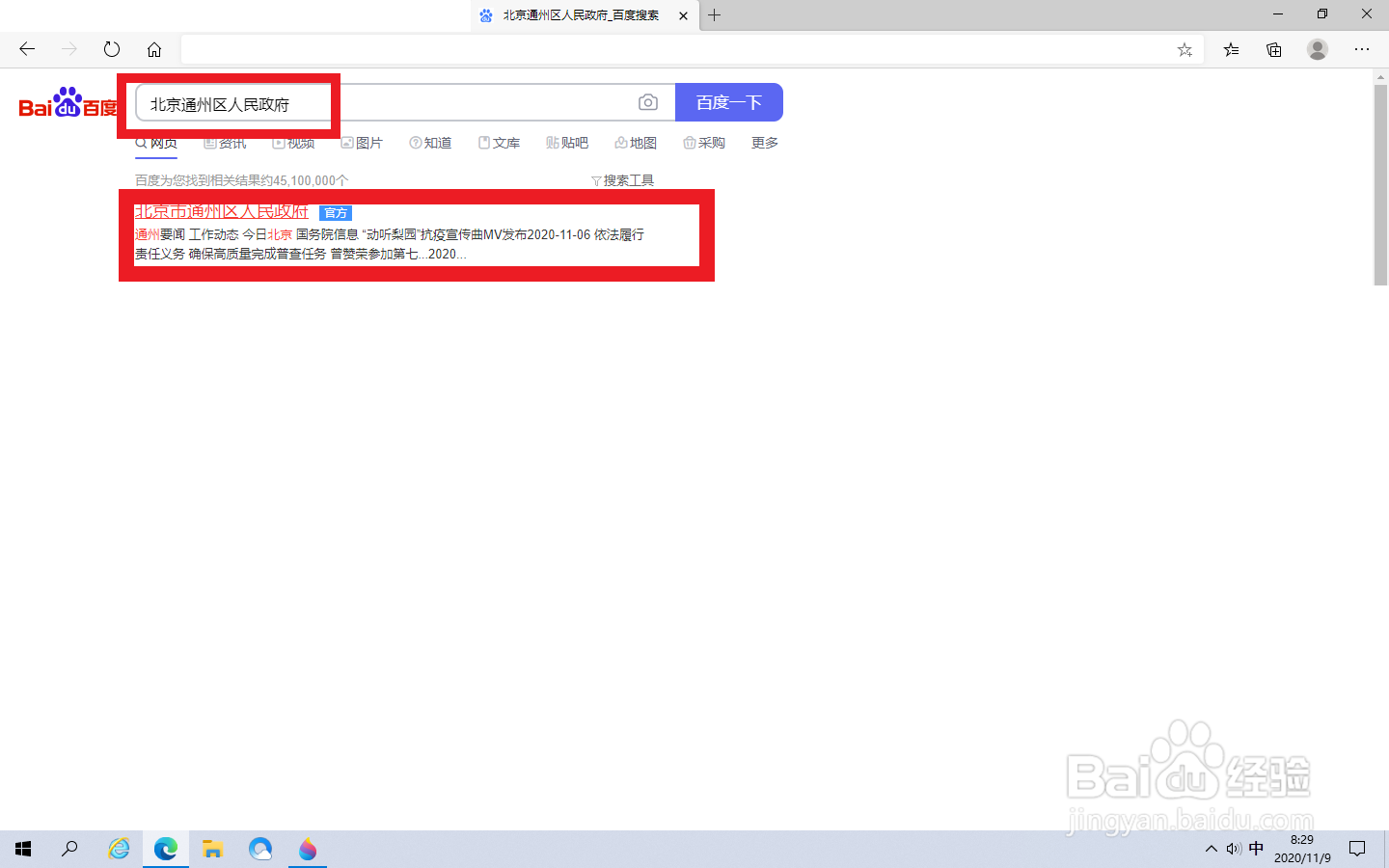
Task: Launch Internet Explorer from taskbar
Action: [119, 849]
